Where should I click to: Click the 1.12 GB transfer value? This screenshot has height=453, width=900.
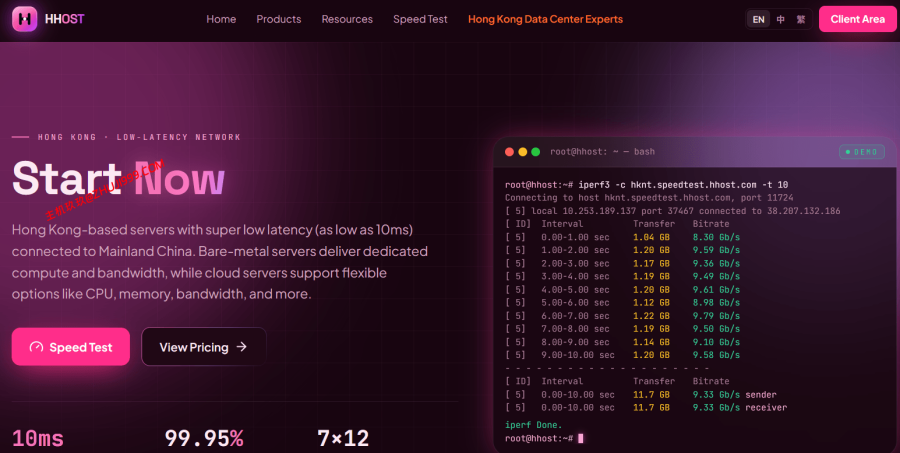(651, 303)
